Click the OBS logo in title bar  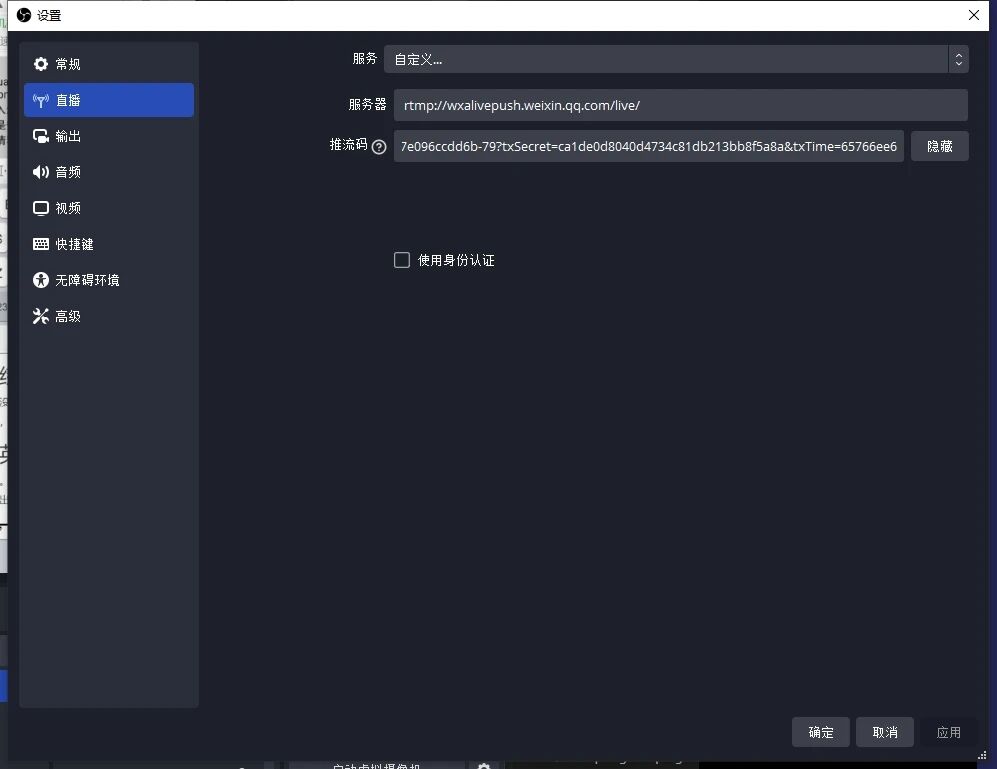pyautogui.click(x=24, y=15)
